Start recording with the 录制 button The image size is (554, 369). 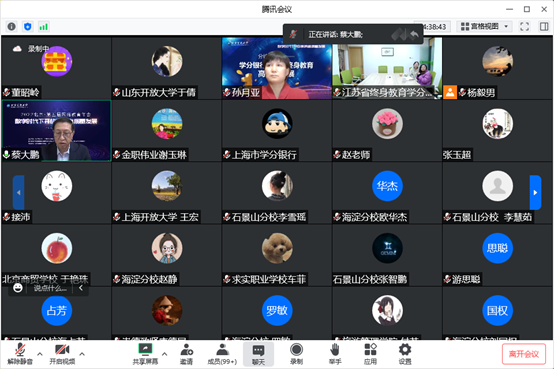[296, 354]
